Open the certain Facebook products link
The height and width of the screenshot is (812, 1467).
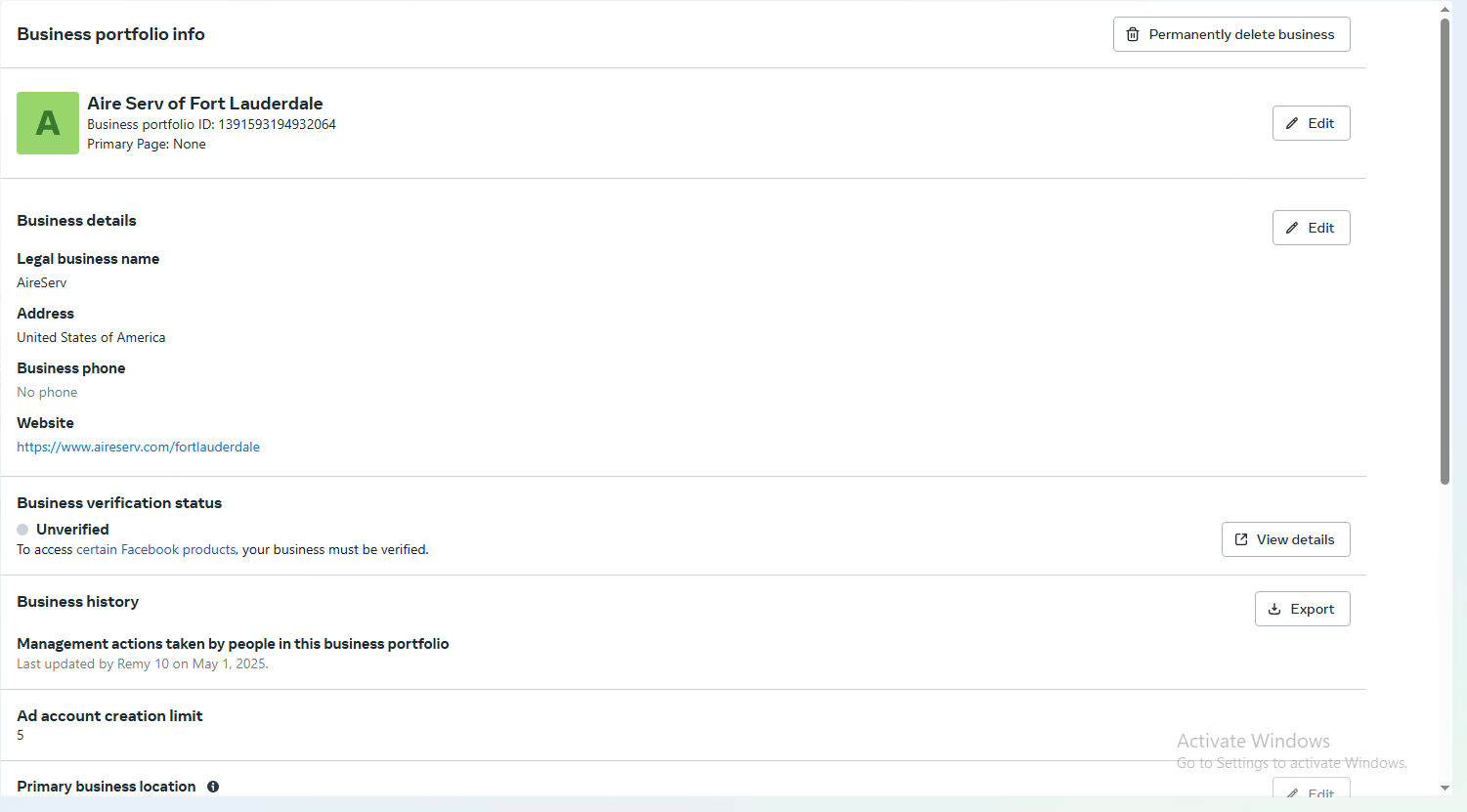pos(156,550)
